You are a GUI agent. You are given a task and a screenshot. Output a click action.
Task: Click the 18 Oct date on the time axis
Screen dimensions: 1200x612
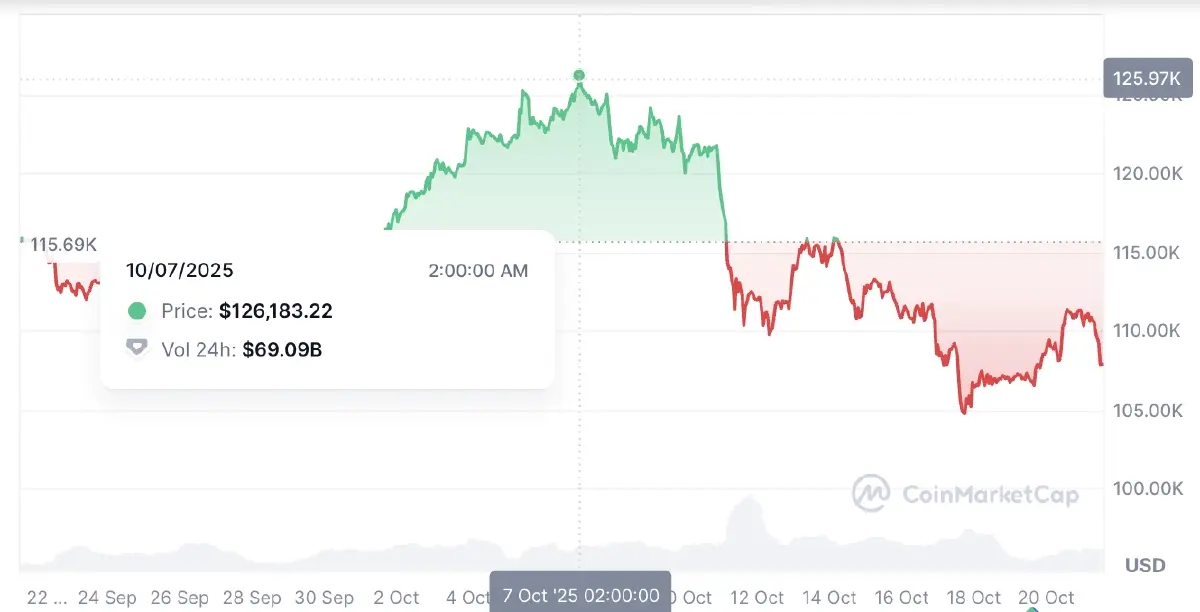tap(974, 597)
